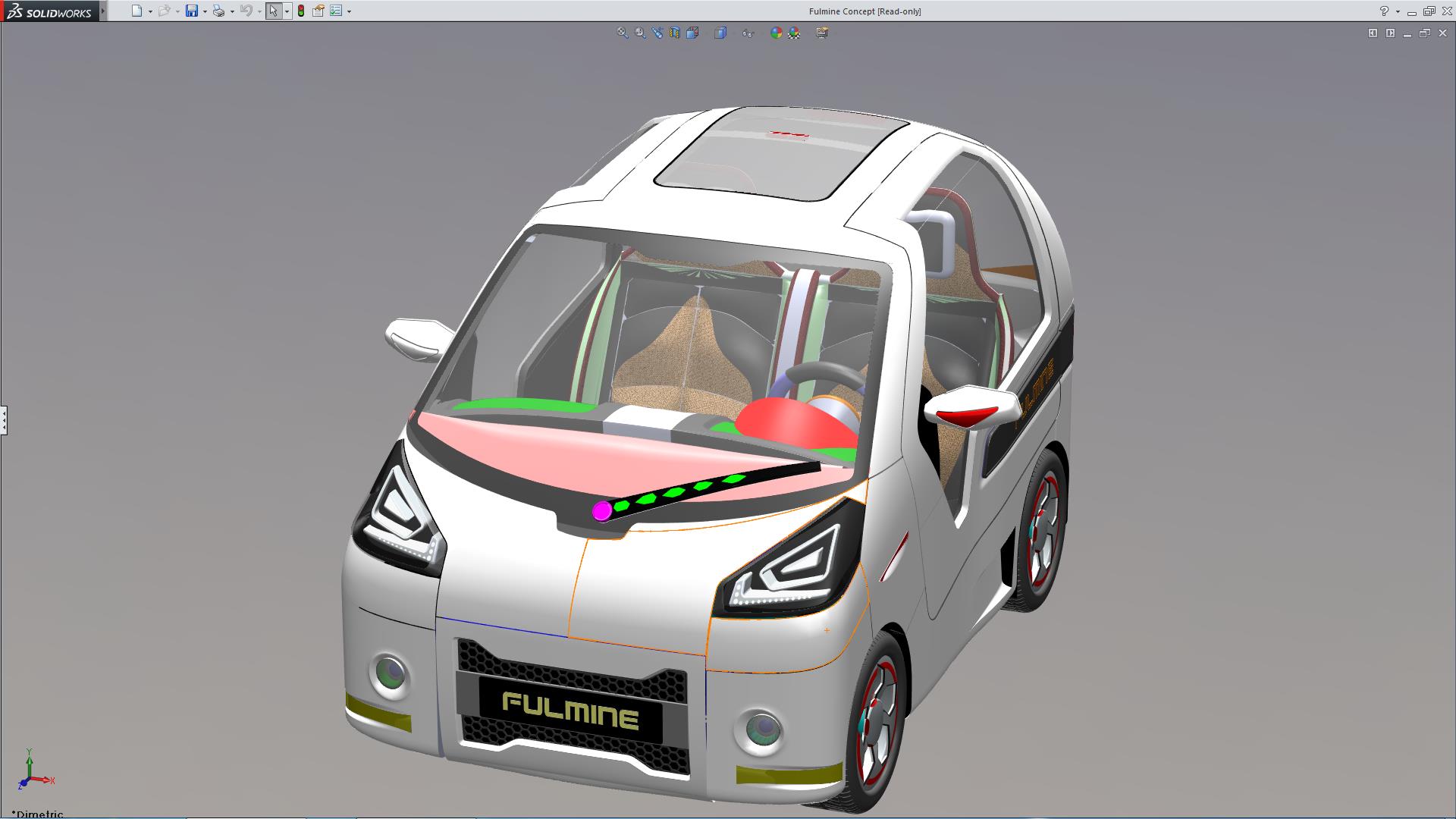The height and width of the screenshot is (819, 1456).
Task: Activate the Previous View icon
Action: [657, 33]
